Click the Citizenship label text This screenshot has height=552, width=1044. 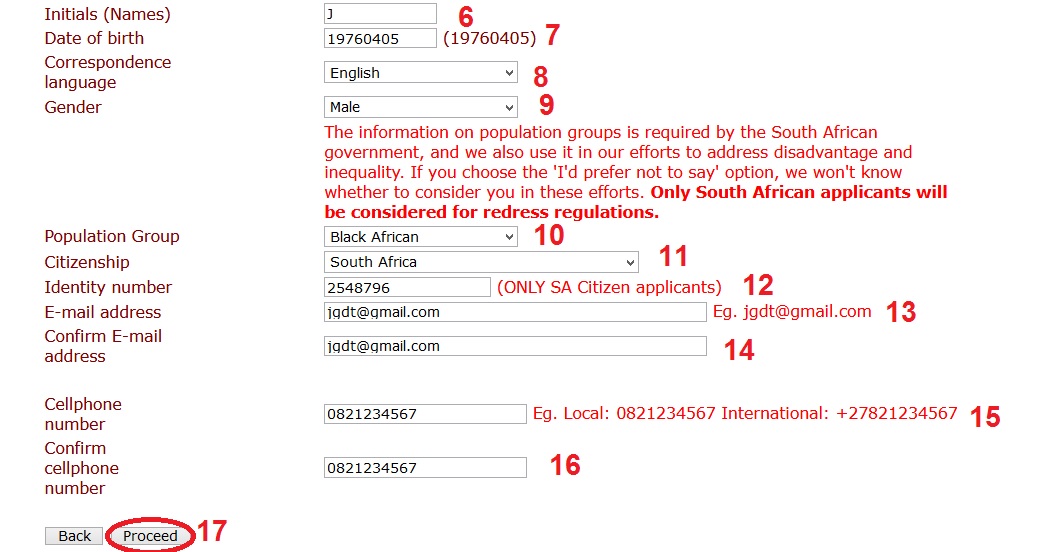[x=87, y=262]
